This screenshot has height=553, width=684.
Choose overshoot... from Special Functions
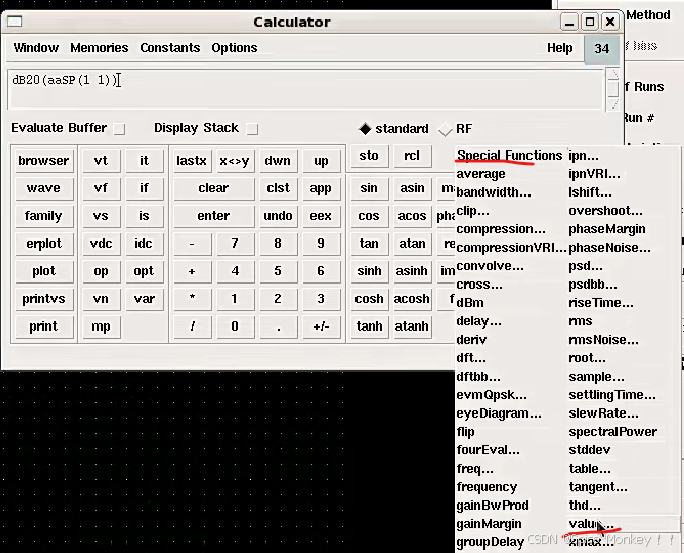tap(605, 211)
